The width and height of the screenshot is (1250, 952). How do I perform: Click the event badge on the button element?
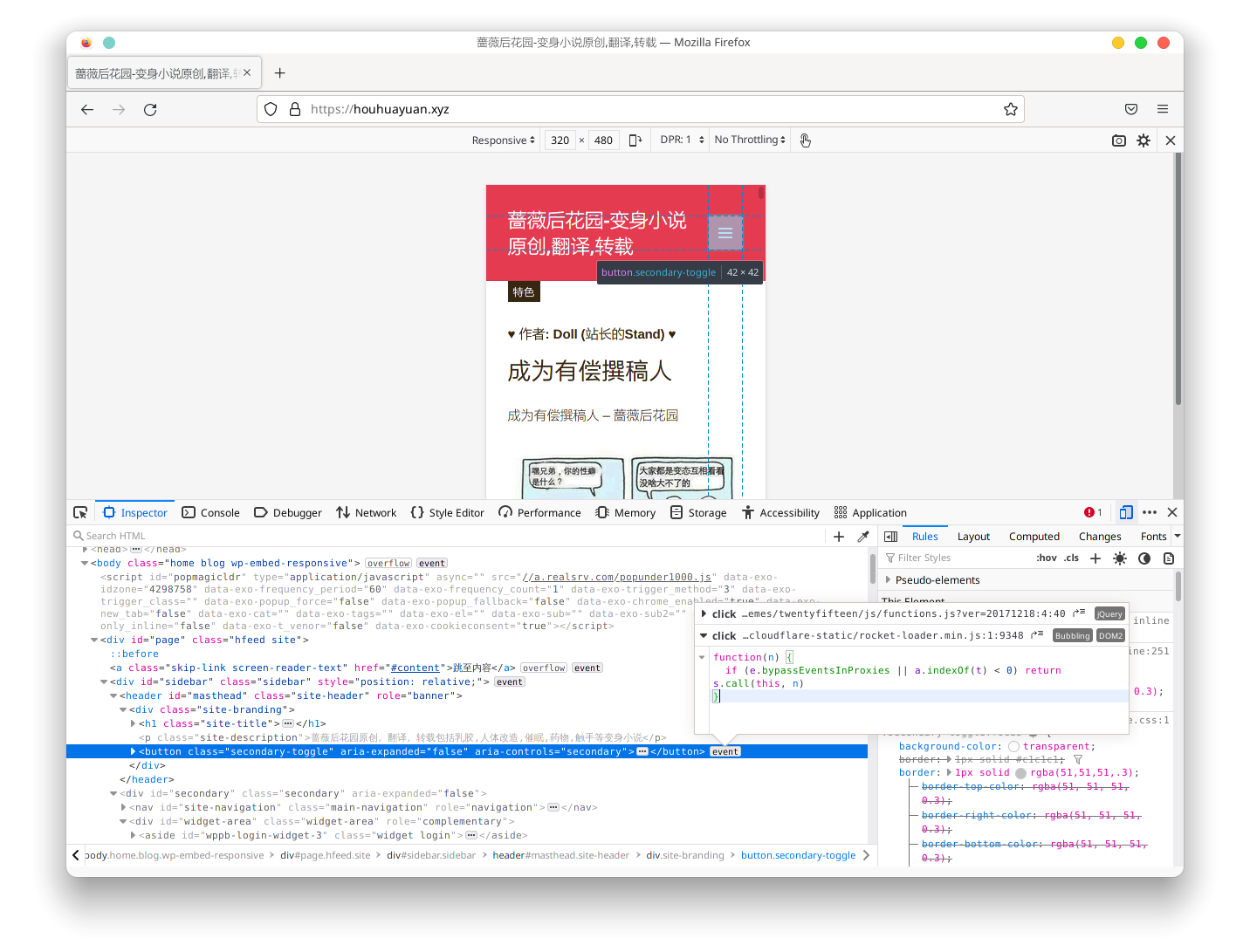pos(725,751)
